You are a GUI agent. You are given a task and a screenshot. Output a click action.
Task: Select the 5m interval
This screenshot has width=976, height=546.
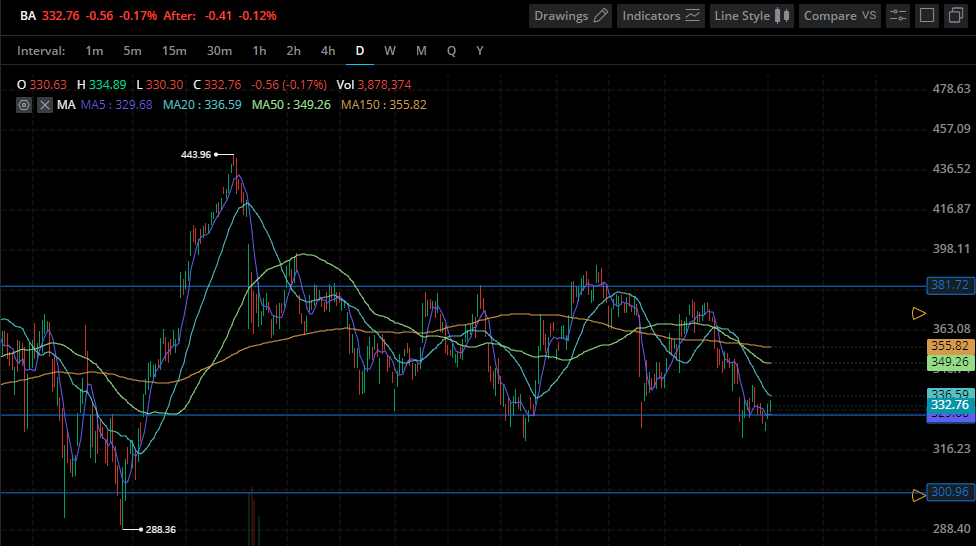132,51
